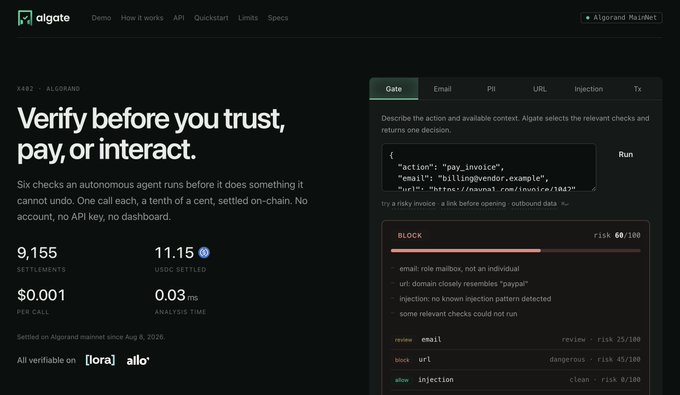Screen dimensions: 680x395
Task: Try the 'a risky invoice' example
Action: (x=413, y=204)
